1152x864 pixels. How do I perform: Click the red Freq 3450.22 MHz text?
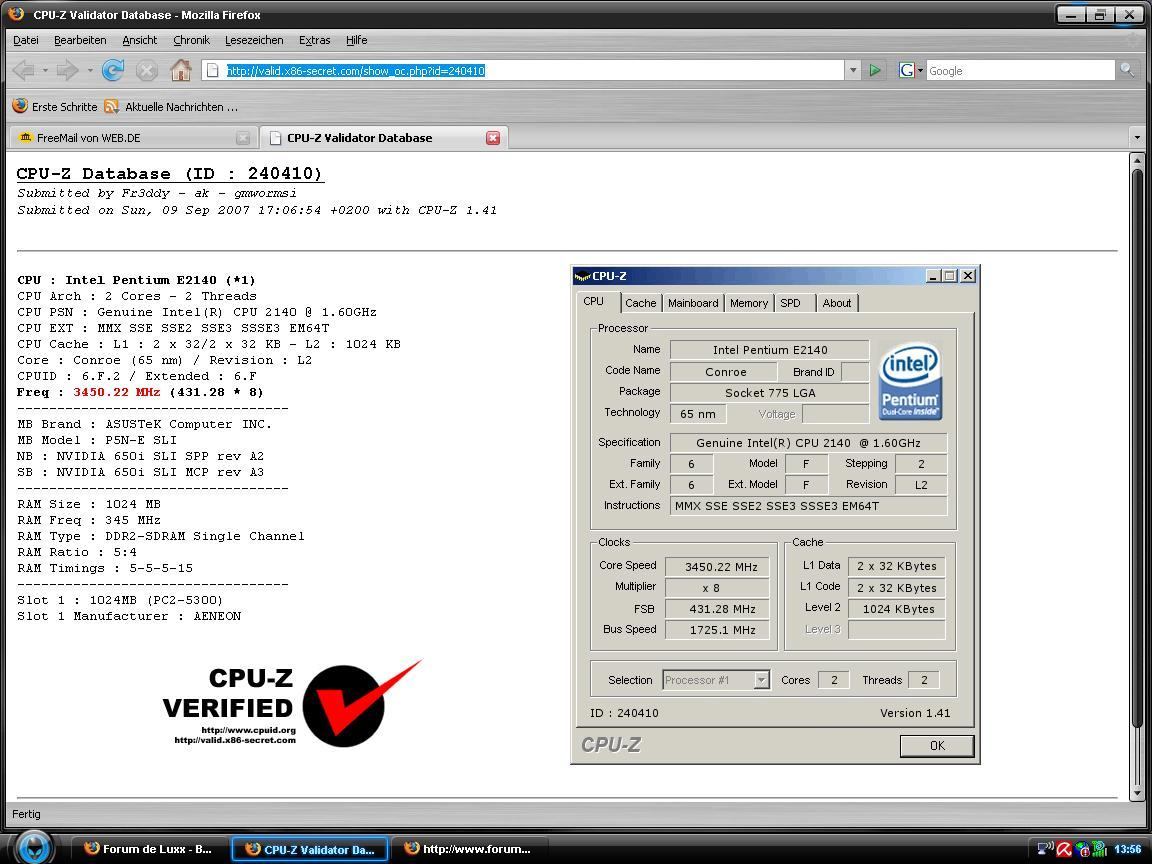tap(117, 392)
